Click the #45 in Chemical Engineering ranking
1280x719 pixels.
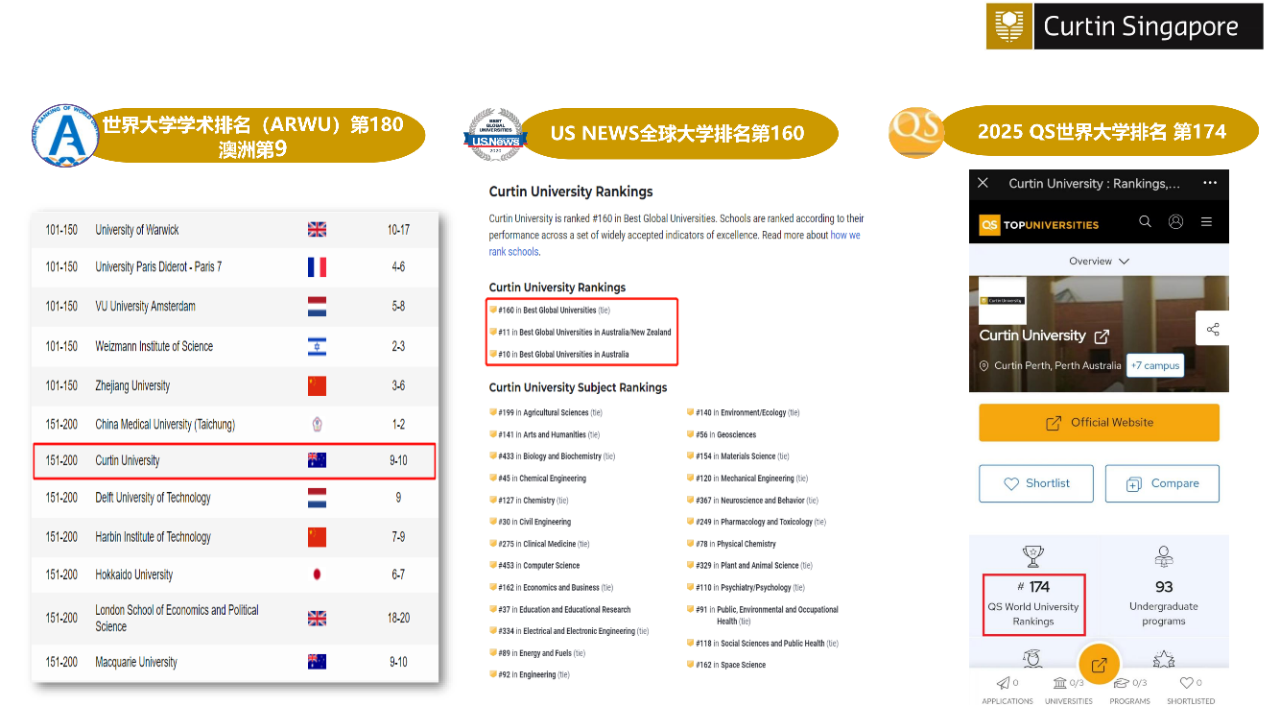point(542,478)
